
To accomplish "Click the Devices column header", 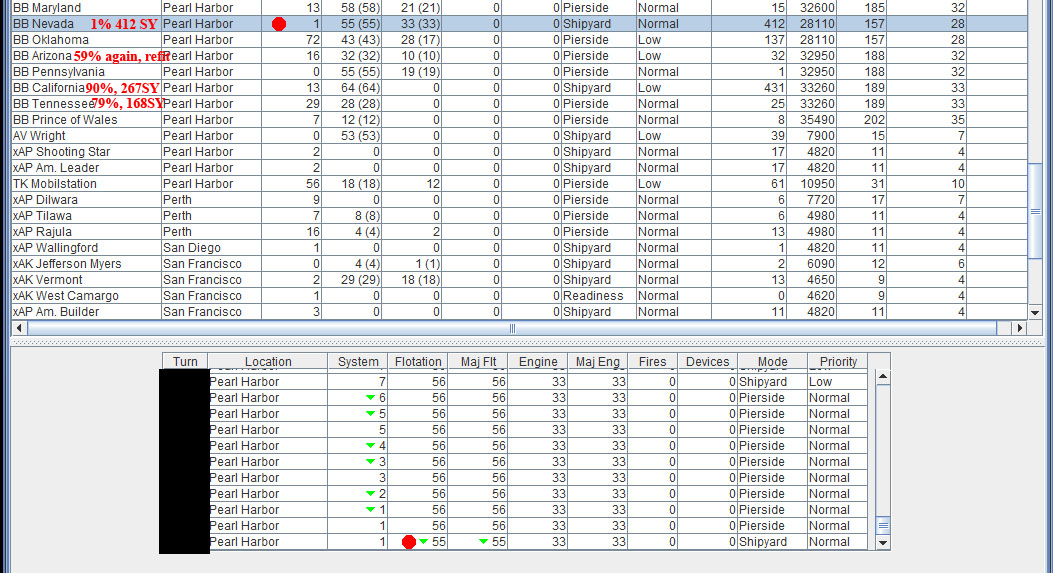I will click(x=707, y=361).
